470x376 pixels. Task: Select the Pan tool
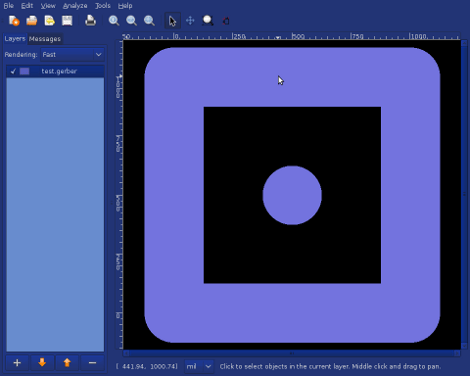click(190, 21)
